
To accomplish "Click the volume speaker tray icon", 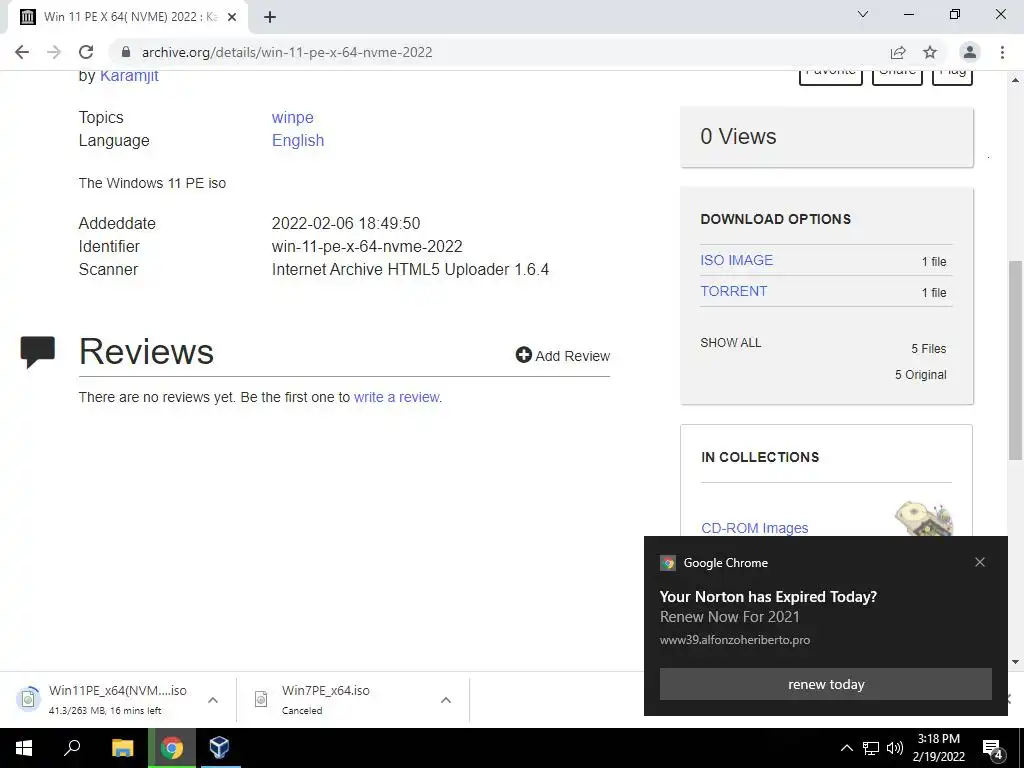I will coord(895,748).
